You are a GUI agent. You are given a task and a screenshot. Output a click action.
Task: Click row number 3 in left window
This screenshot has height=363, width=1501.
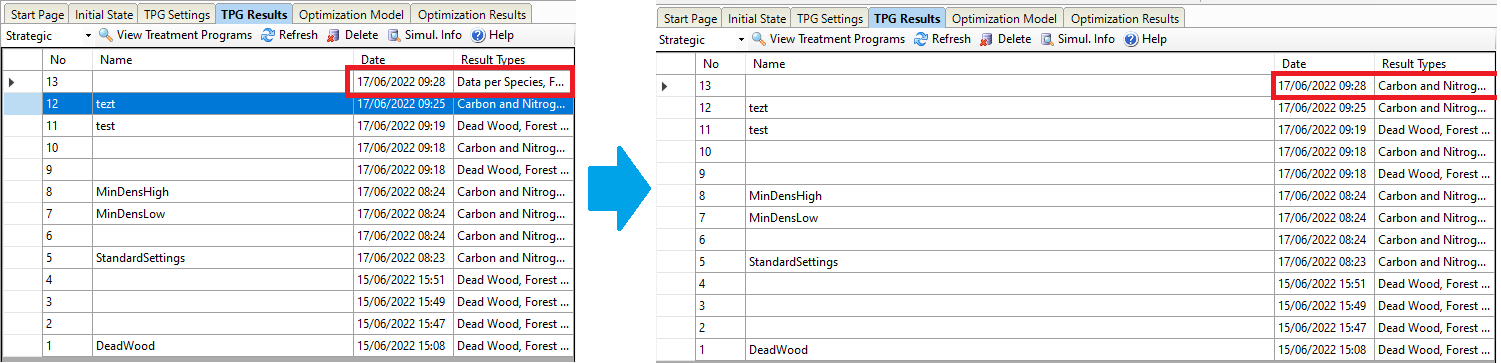tap(67, 301)
